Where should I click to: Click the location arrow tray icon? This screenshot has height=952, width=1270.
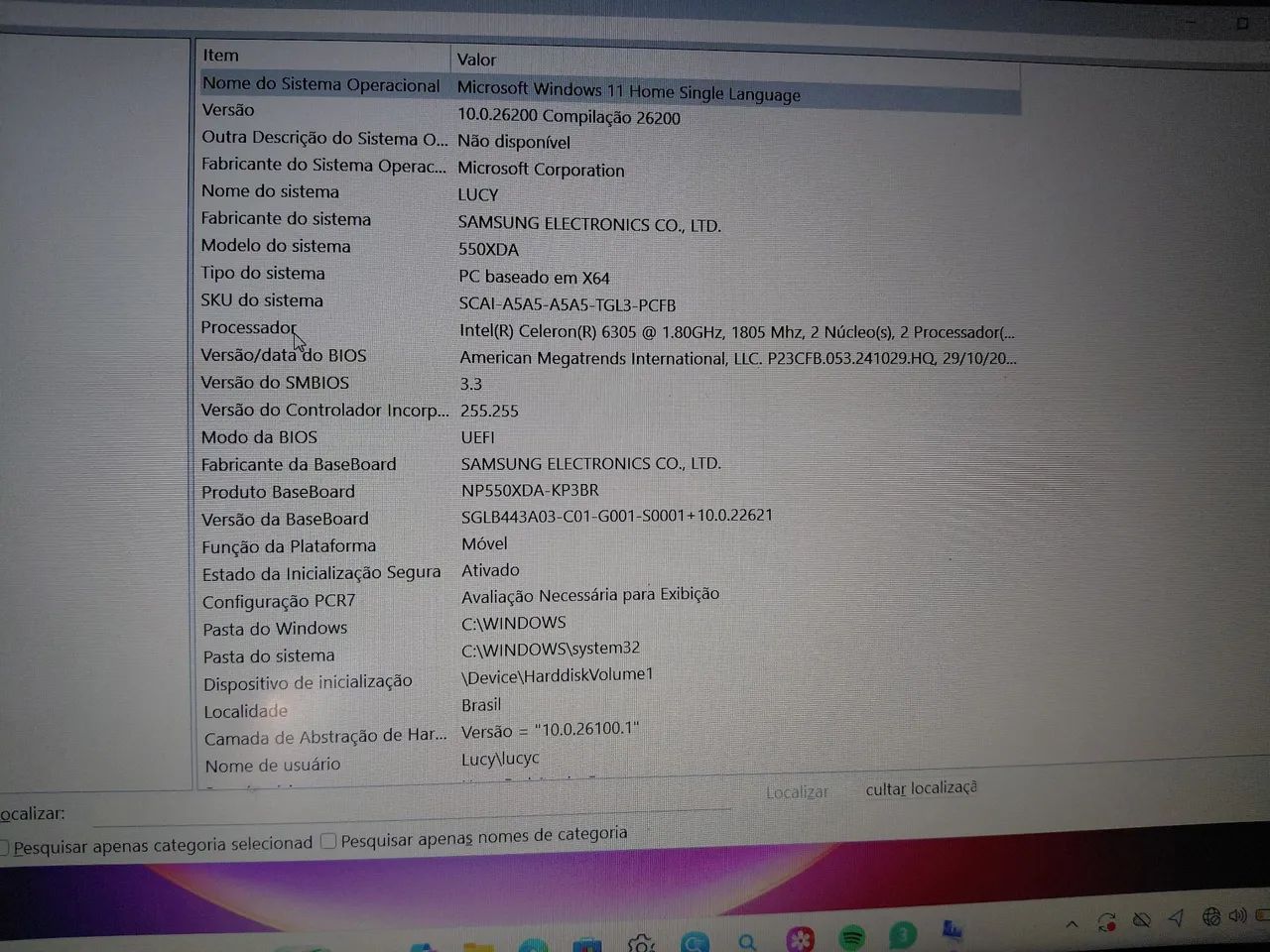pos(1177,918)
